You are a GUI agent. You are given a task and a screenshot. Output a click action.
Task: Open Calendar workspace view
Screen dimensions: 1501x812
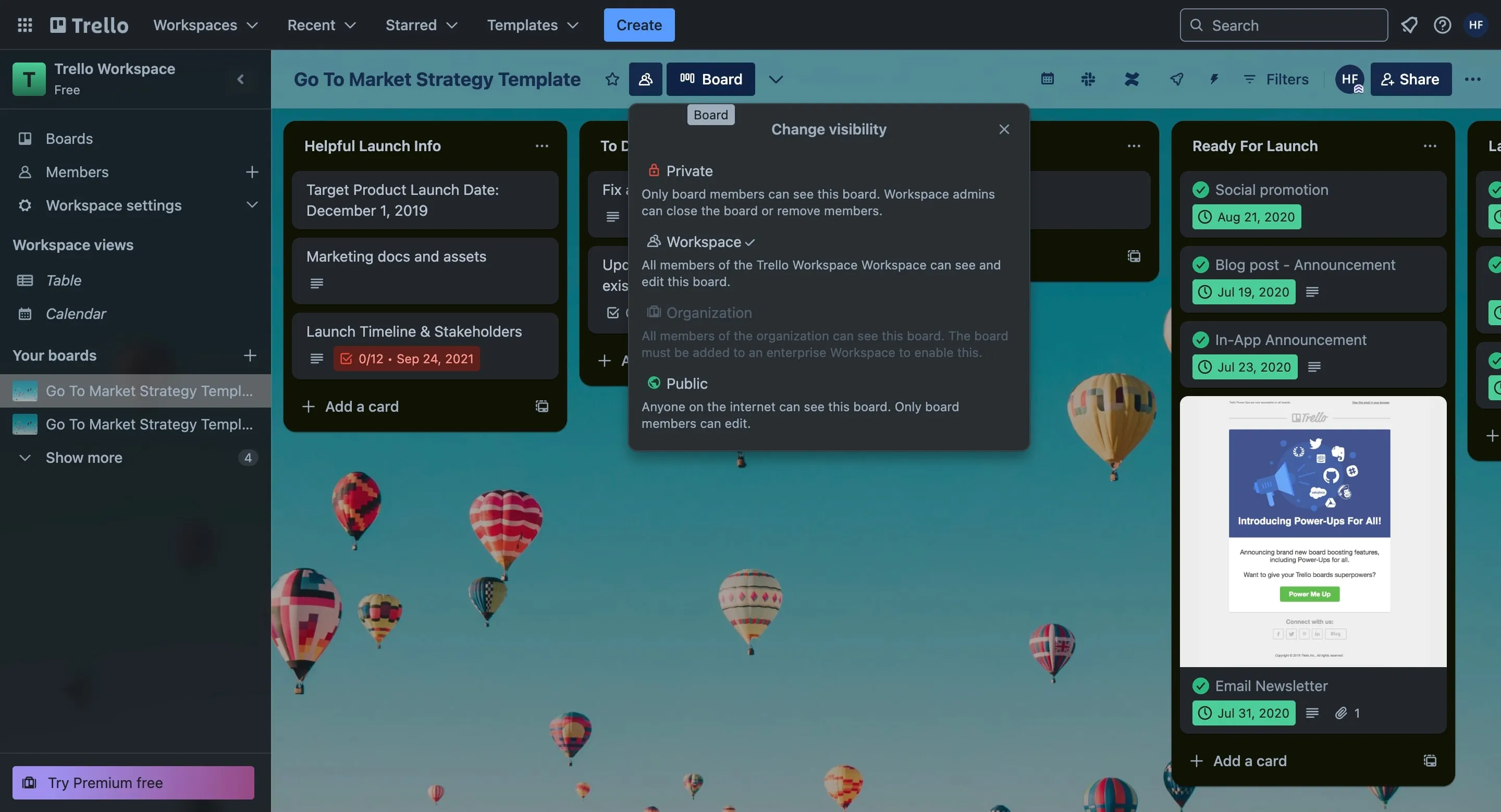[135, 313]
